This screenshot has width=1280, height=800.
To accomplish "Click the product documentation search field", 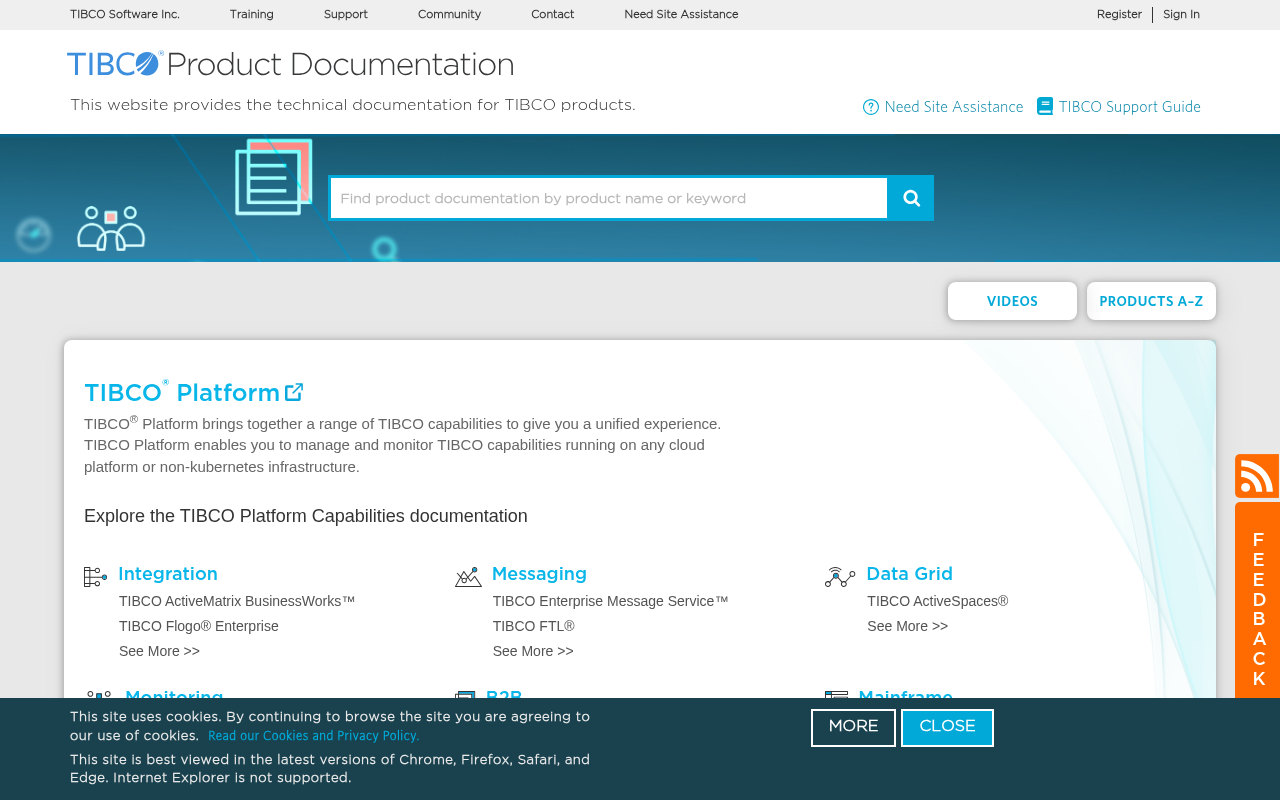I will pyautogui.click(x=608, y=197).
